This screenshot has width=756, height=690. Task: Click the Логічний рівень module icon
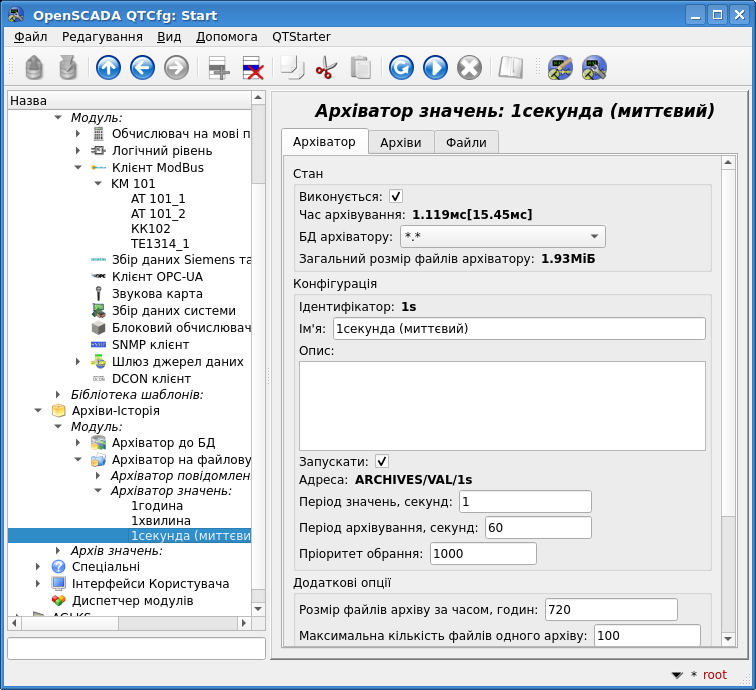click(98, 150)
